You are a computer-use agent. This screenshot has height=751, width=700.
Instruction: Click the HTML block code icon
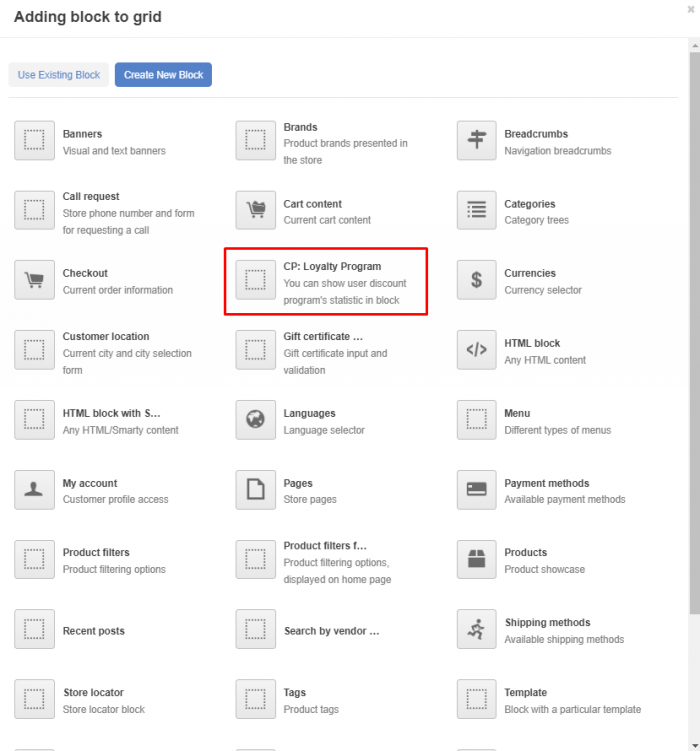[x=476, y=350]
